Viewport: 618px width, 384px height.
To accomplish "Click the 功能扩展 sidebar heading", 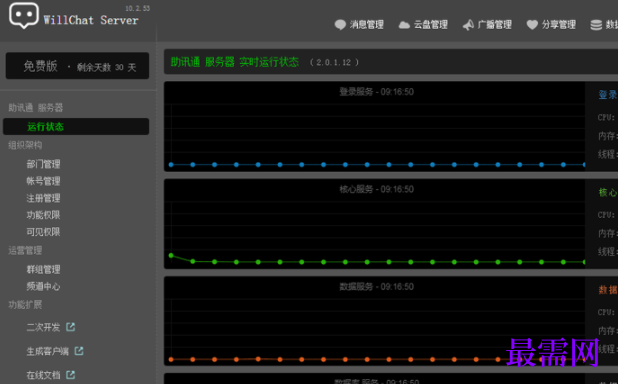I will click(25, 304).
